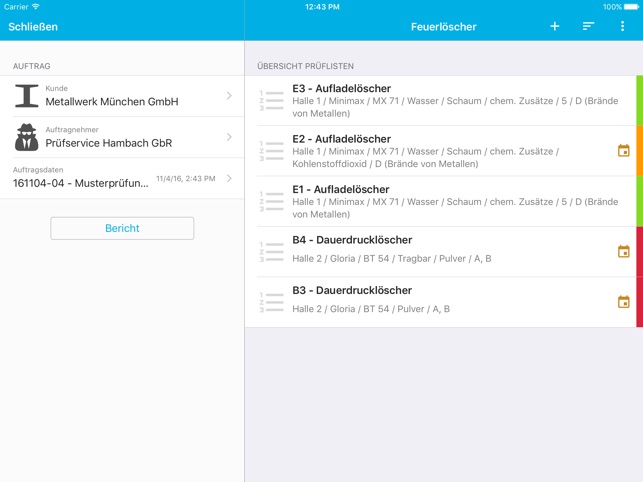Tap the green status bar of E3
The height and width of the screenshot is (482, 643).
pyautogui.click(x=640, y=101)
